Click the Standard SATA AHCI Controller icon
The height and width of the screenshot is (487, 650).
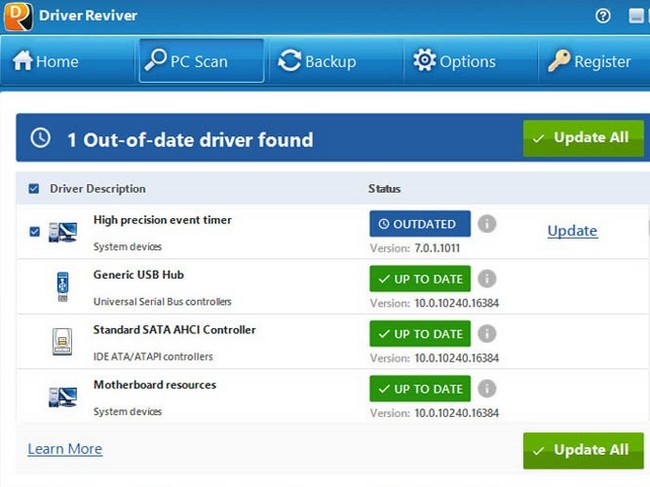pyautogui.click(x=62, y=342)
